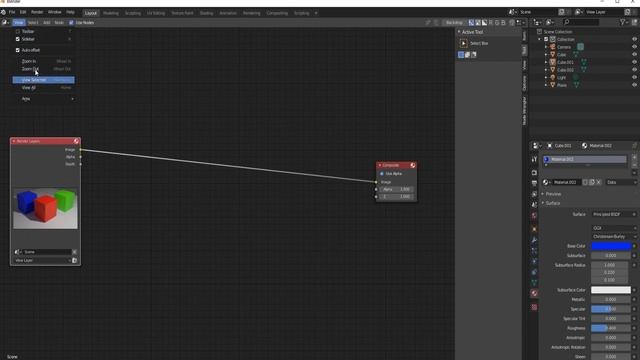
Task: Open the Scene properties tab icon
Action: [534, 204]
